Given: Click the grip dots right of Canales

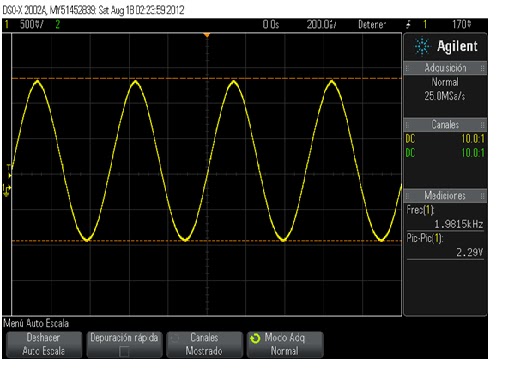Looking at the screenshot, I should point(482,125).
